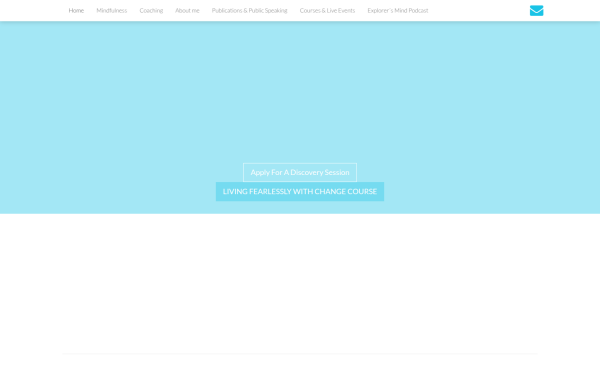Click the white content section below banner
The height and width of the screenshot is (375, 600).
click(300, 283)
